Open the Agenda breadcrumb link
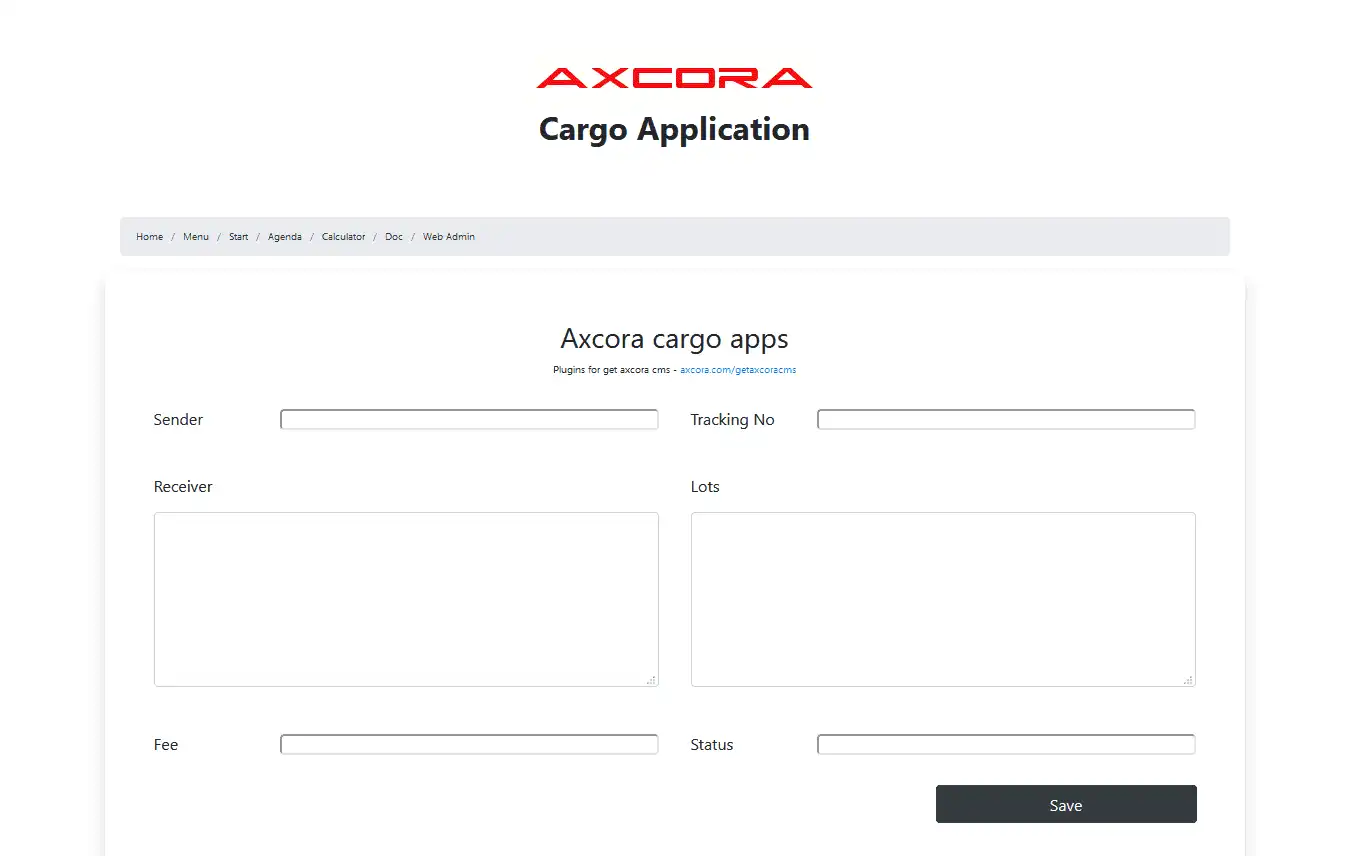Screen dimensions: 1348x856 [285, 237]
